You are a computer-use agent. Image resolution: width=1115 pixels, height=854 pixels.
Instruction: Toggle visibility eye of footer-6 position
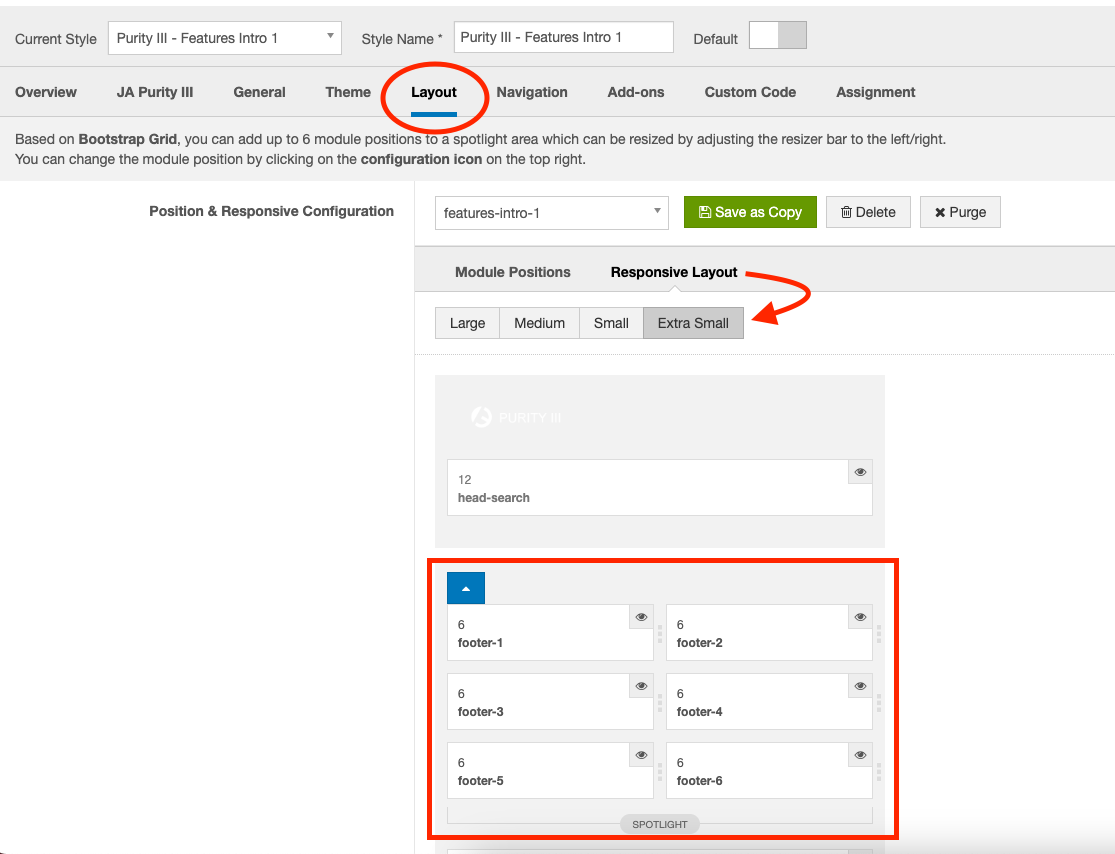click(x=860, y=755)
